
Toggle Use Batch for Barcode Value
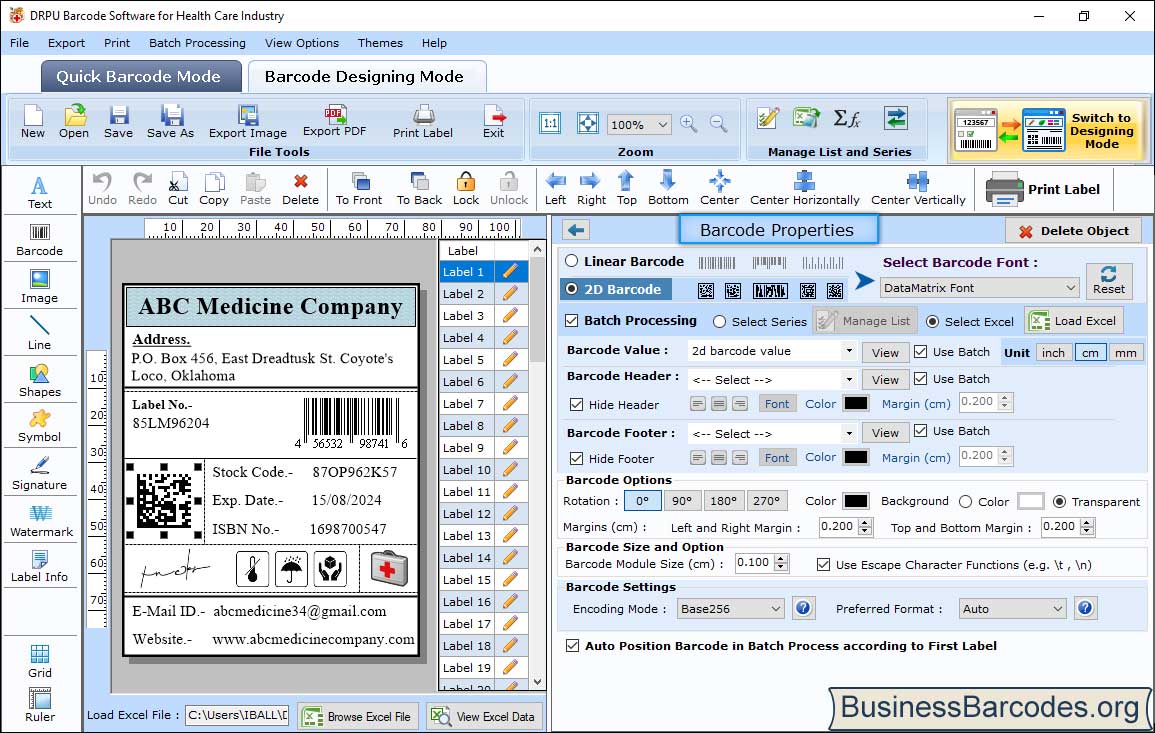tap(921, 351)
